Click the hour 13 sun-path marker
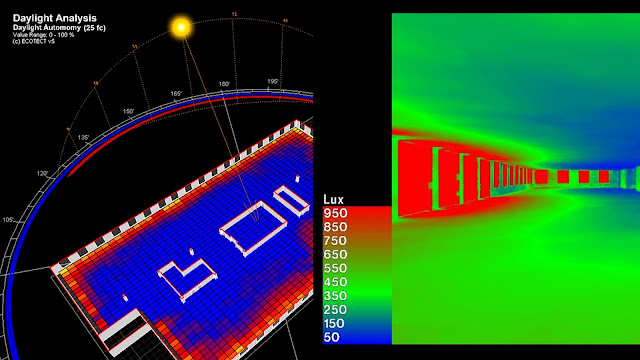The image size is (640, 360). pos(234,15)
